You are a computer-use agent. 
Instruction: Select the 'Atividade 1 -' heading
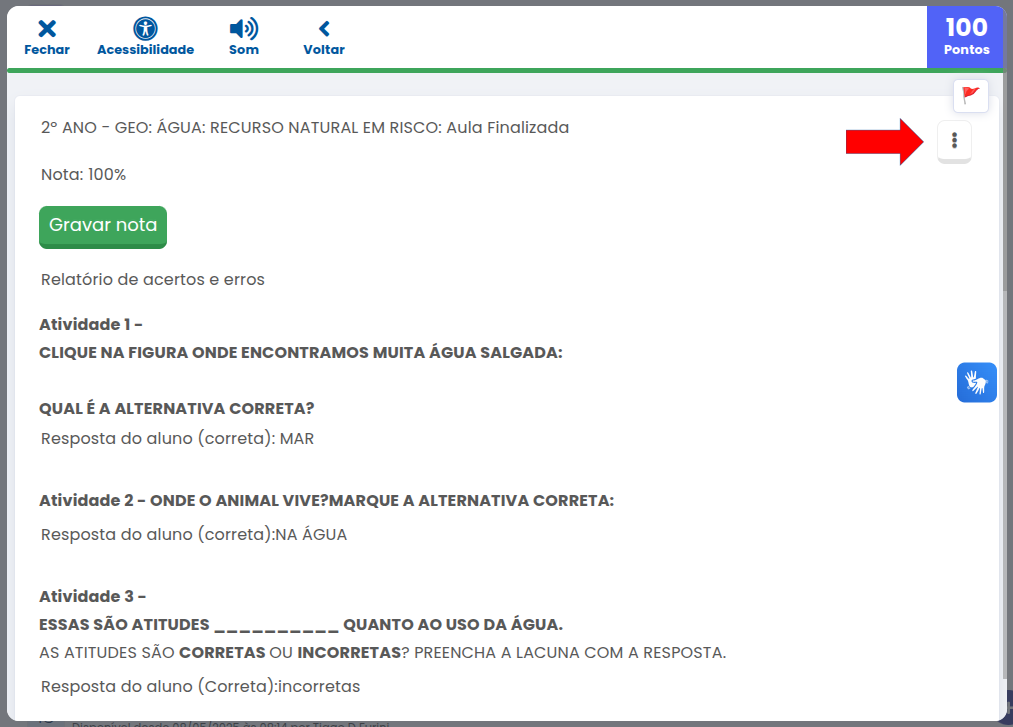91,325
